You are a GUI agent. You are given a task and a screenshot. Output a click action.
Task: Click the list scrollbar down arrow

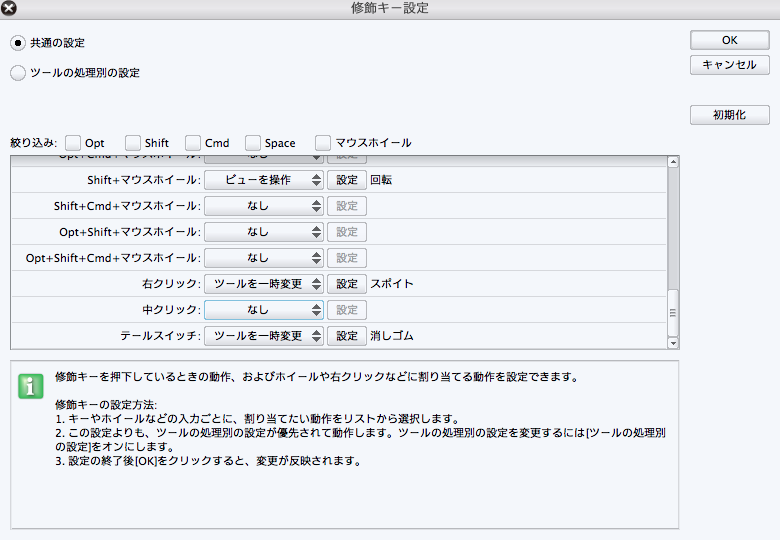coord(673,341)
